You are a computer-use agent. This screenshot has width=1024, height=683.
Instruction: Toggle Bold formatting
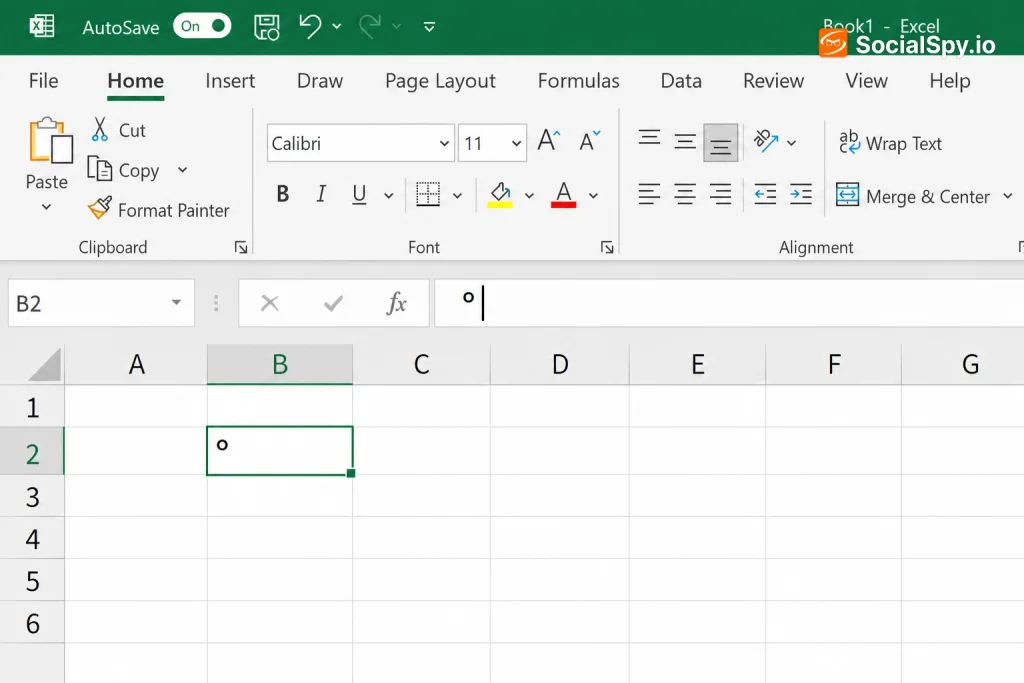click(x=283, y=194)
